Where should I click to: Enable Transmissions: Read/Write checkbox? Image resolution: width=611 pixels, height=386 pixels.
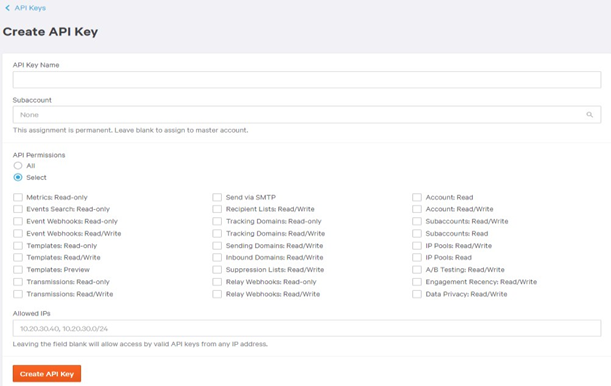click(x=18, y=294)
